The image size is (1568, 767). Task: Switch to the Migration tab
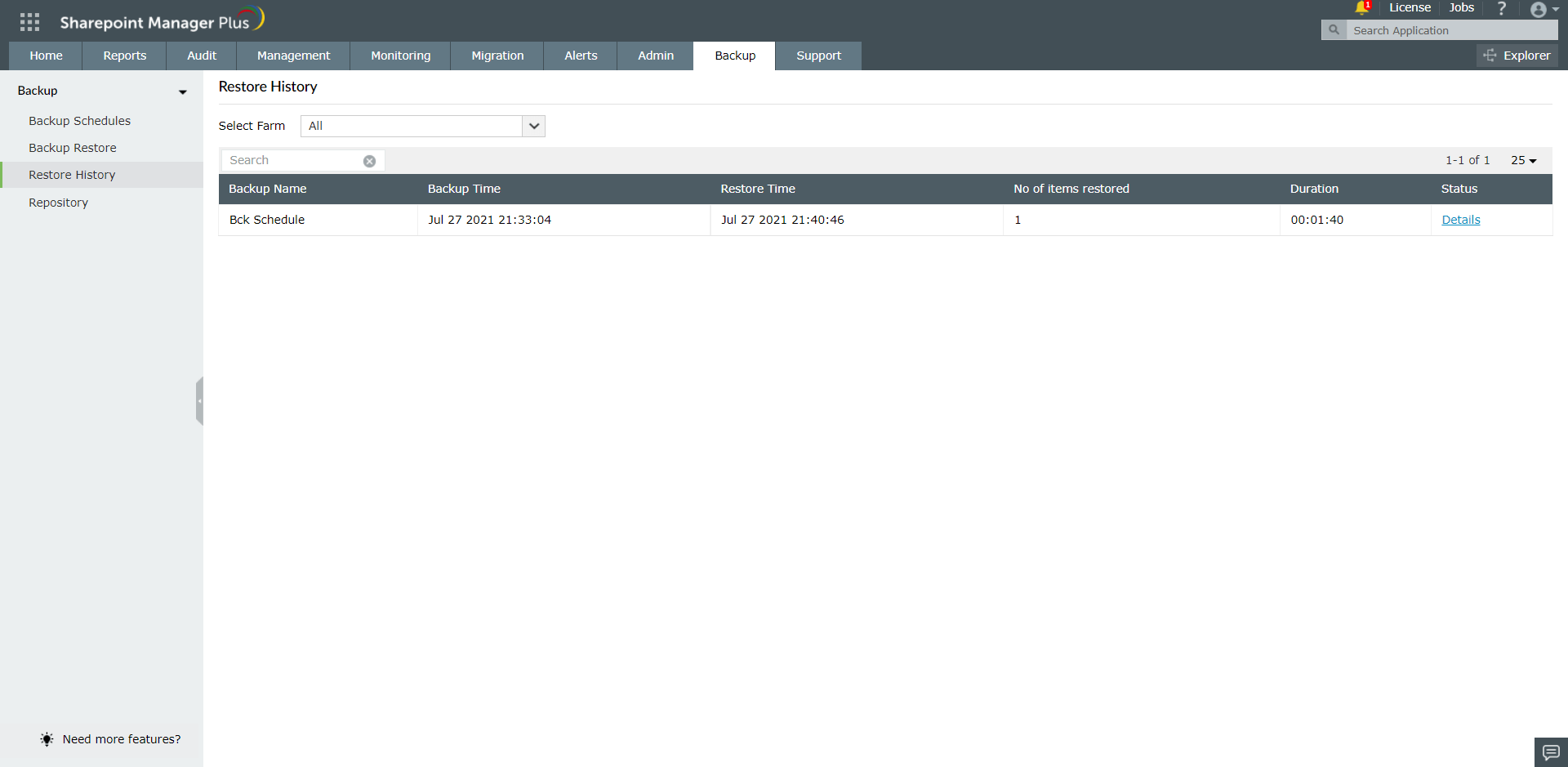pyautogui.click(x=497, y=56)
